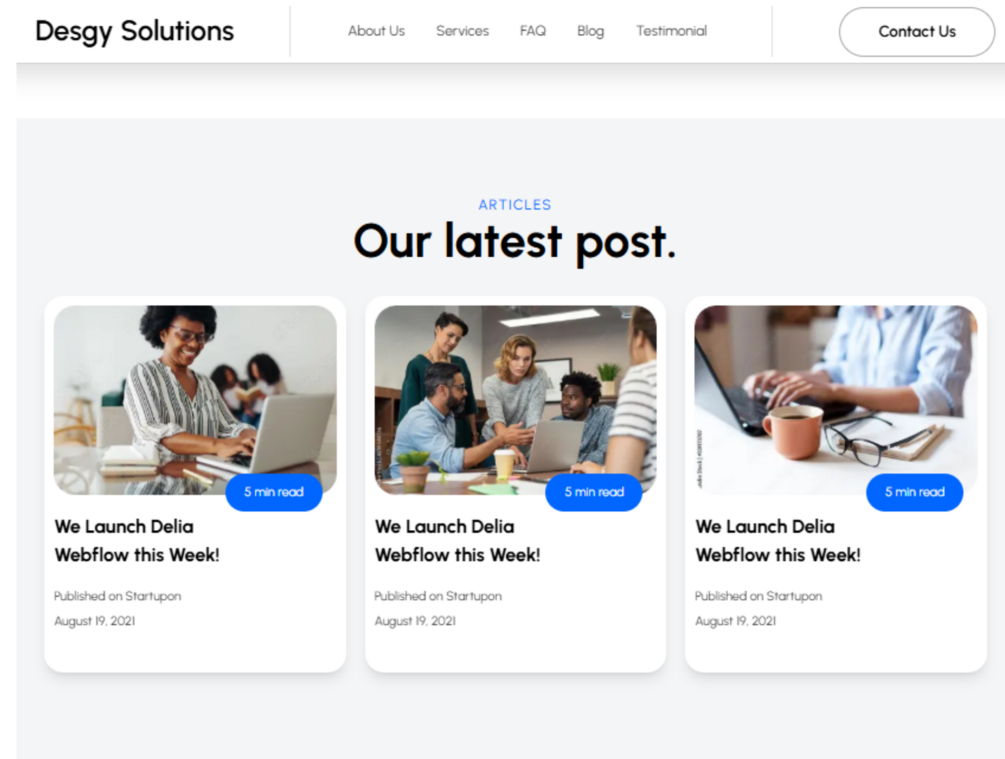
Task: Click Published on Startupon in third card
Action: point(758,596)
